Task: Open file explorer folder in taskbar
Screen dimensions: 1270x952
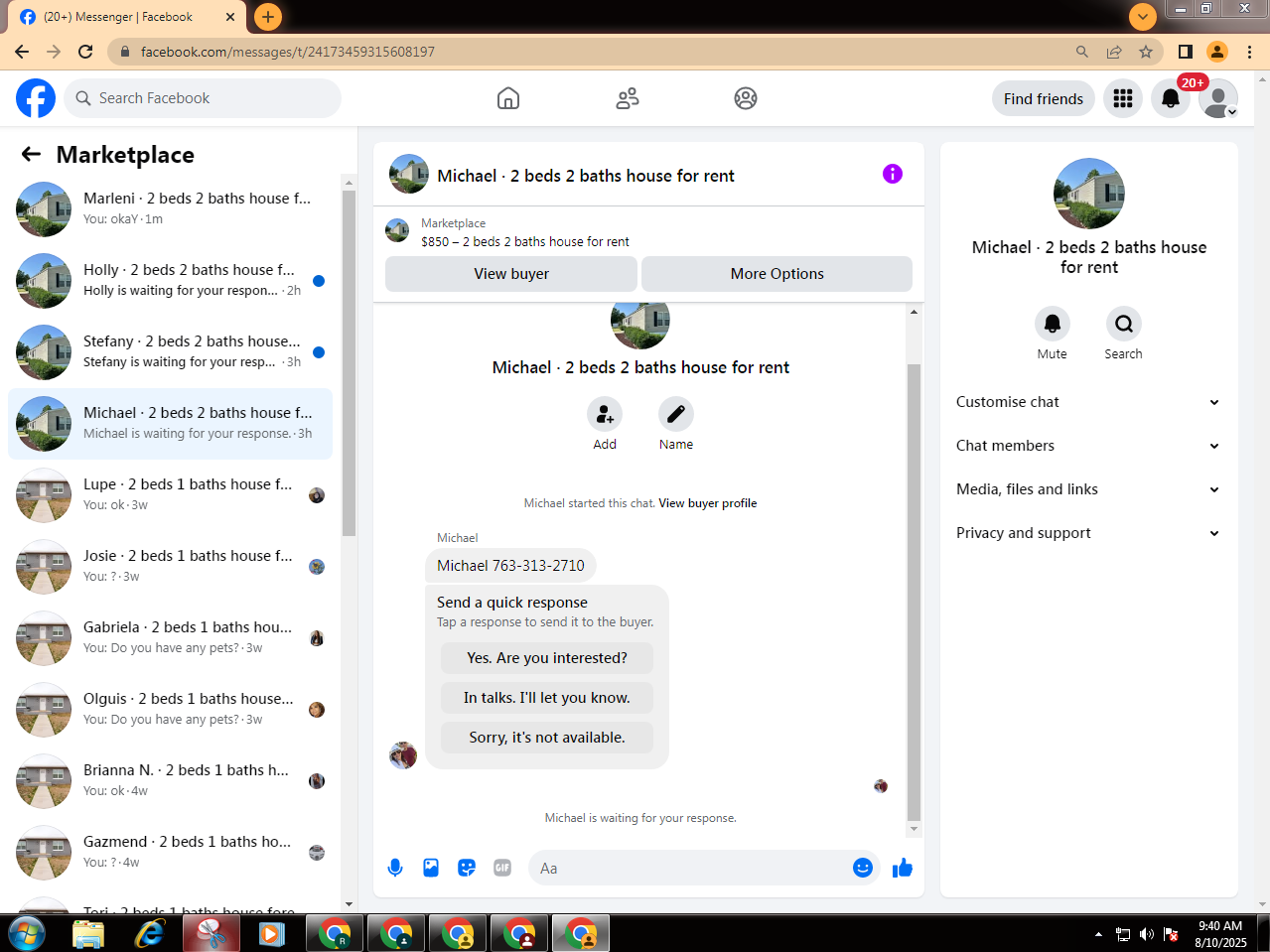Action: tap(88, 933)
